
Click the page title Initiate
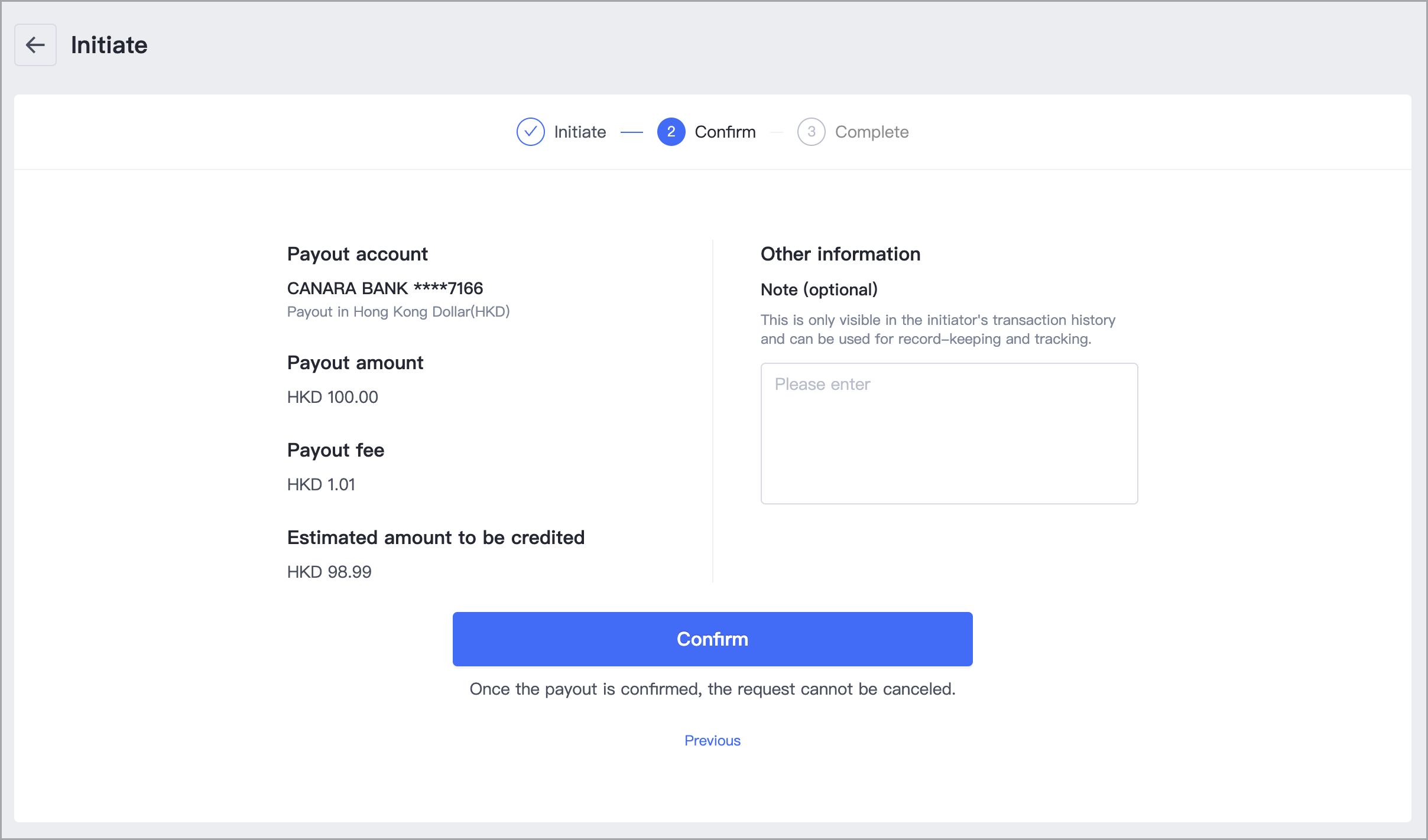[x=109, y=45]
